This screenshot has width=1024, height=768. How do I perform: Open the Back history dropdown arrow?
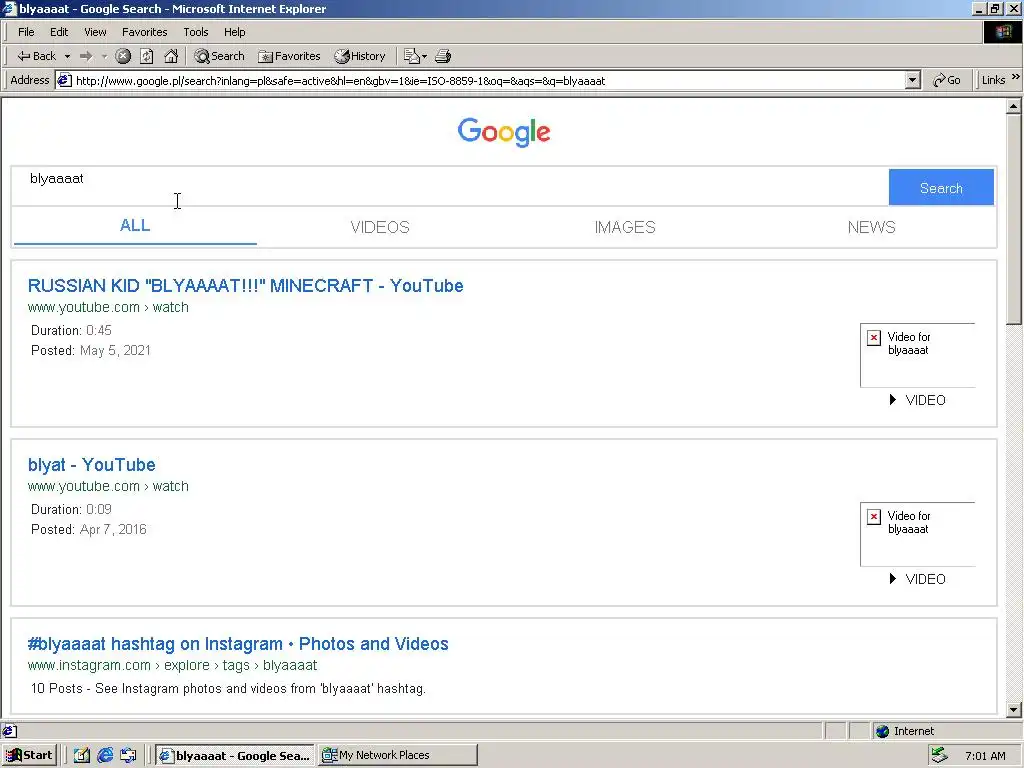point(67,56)
